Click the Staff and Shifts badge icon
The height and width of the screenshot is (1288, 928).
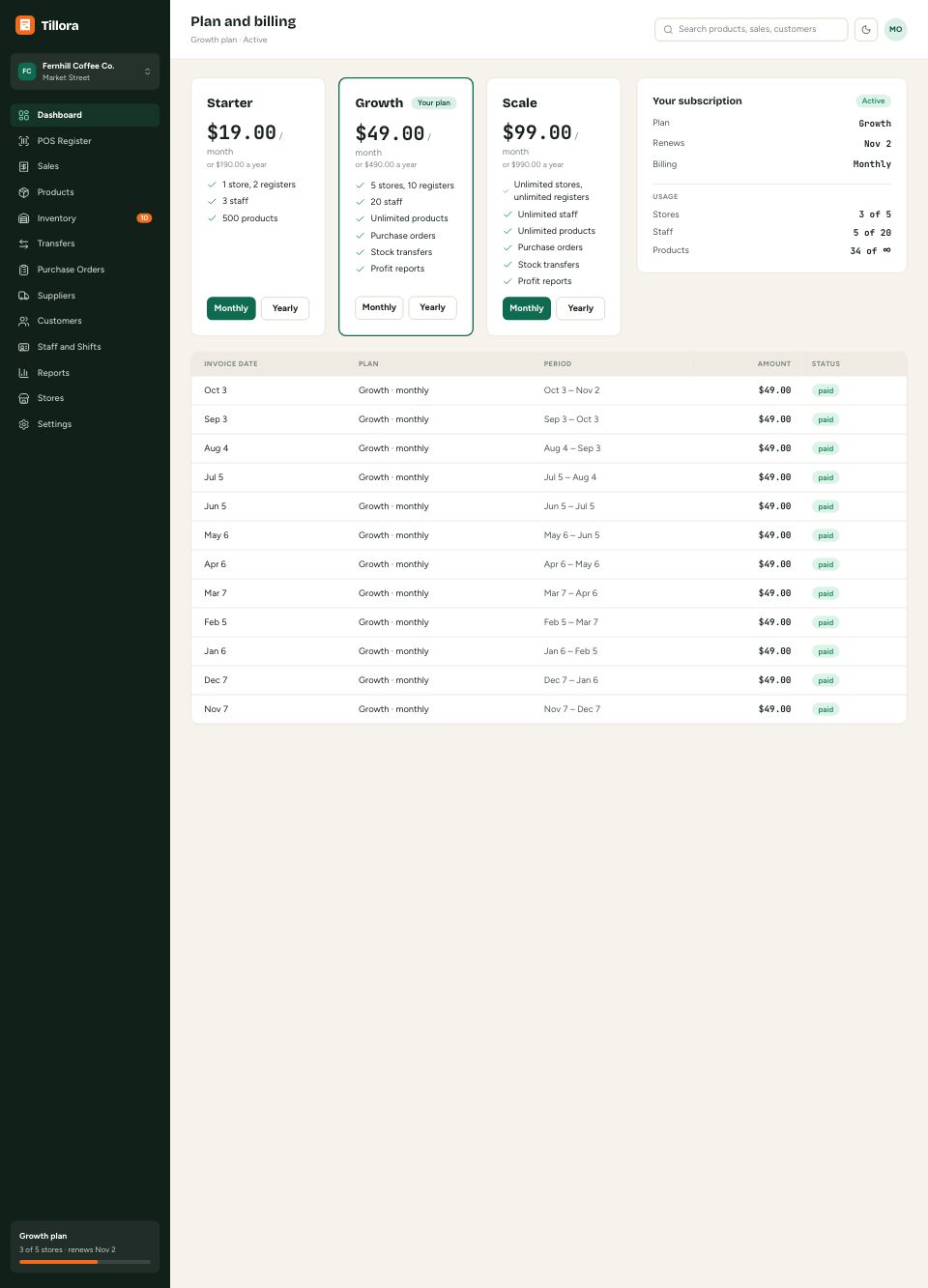point(24,347)
